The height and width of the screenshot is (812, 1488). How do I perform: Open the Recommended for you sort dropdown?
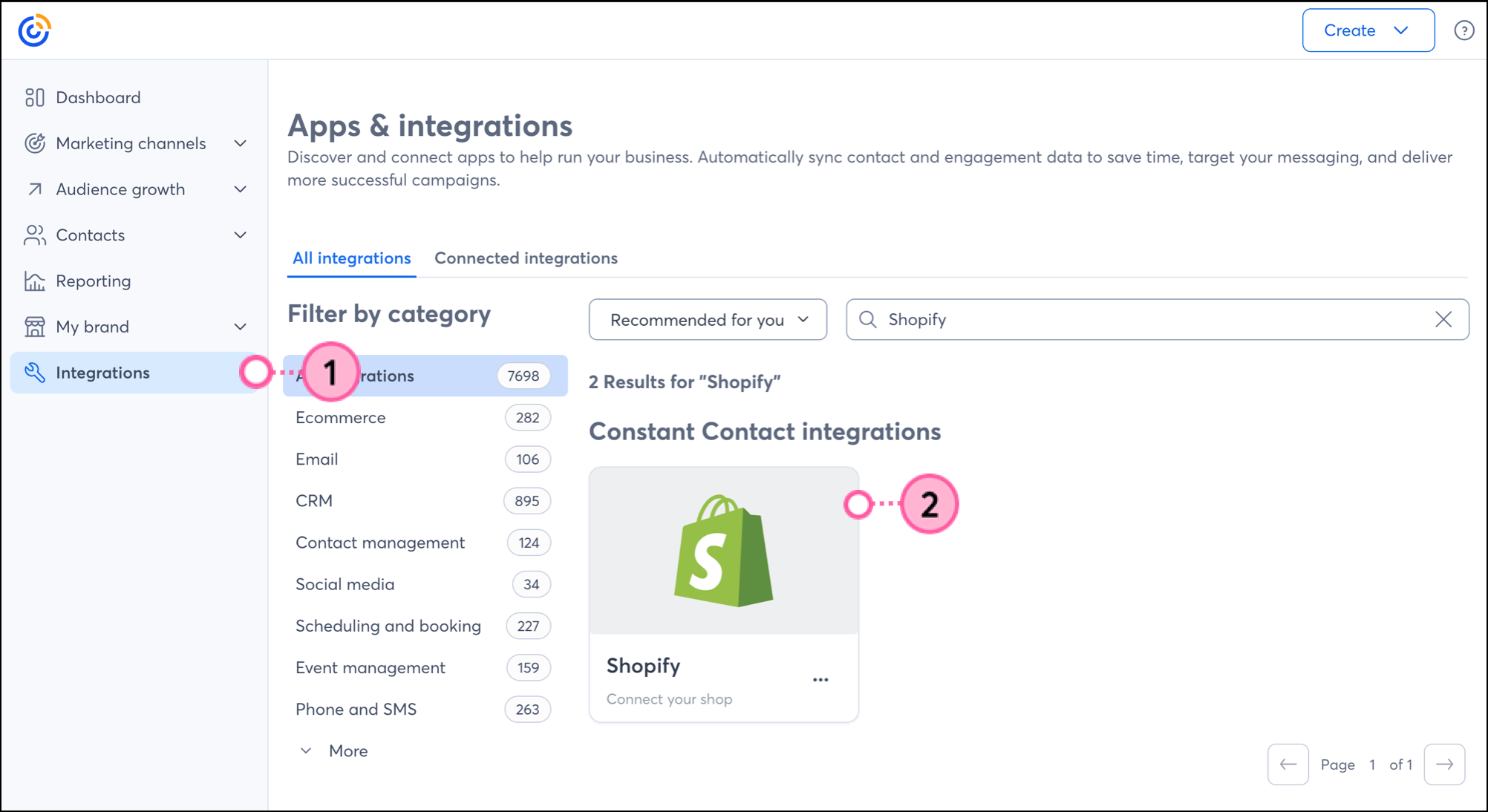click(708, 320)
